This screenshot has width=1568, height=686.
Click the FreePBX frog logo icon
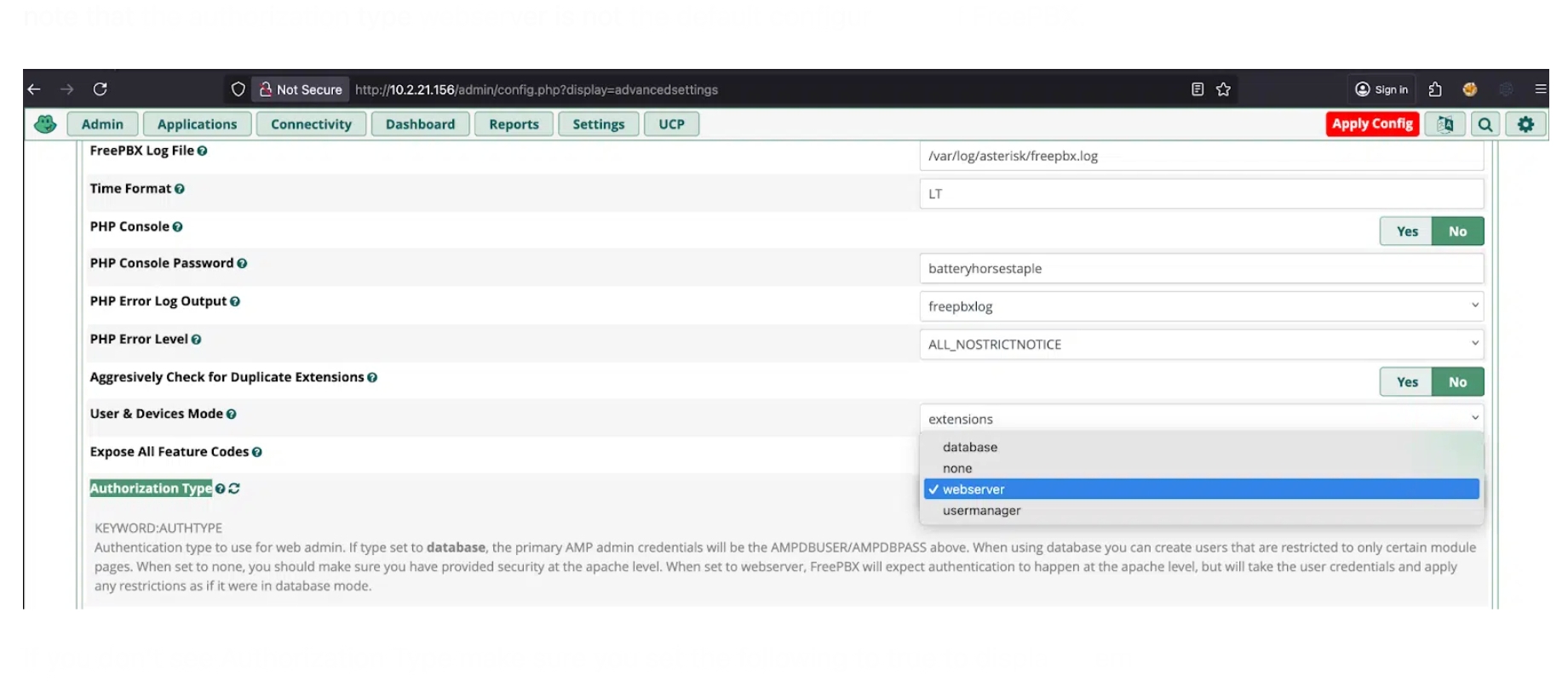45,124
